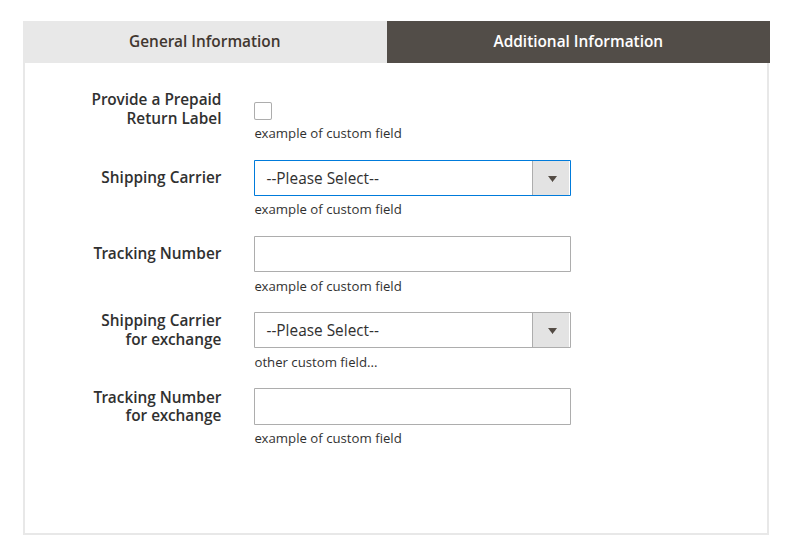Click the Tracking Number field label
Viewport: 791px width, 555px height.
(x=157, y=254)
